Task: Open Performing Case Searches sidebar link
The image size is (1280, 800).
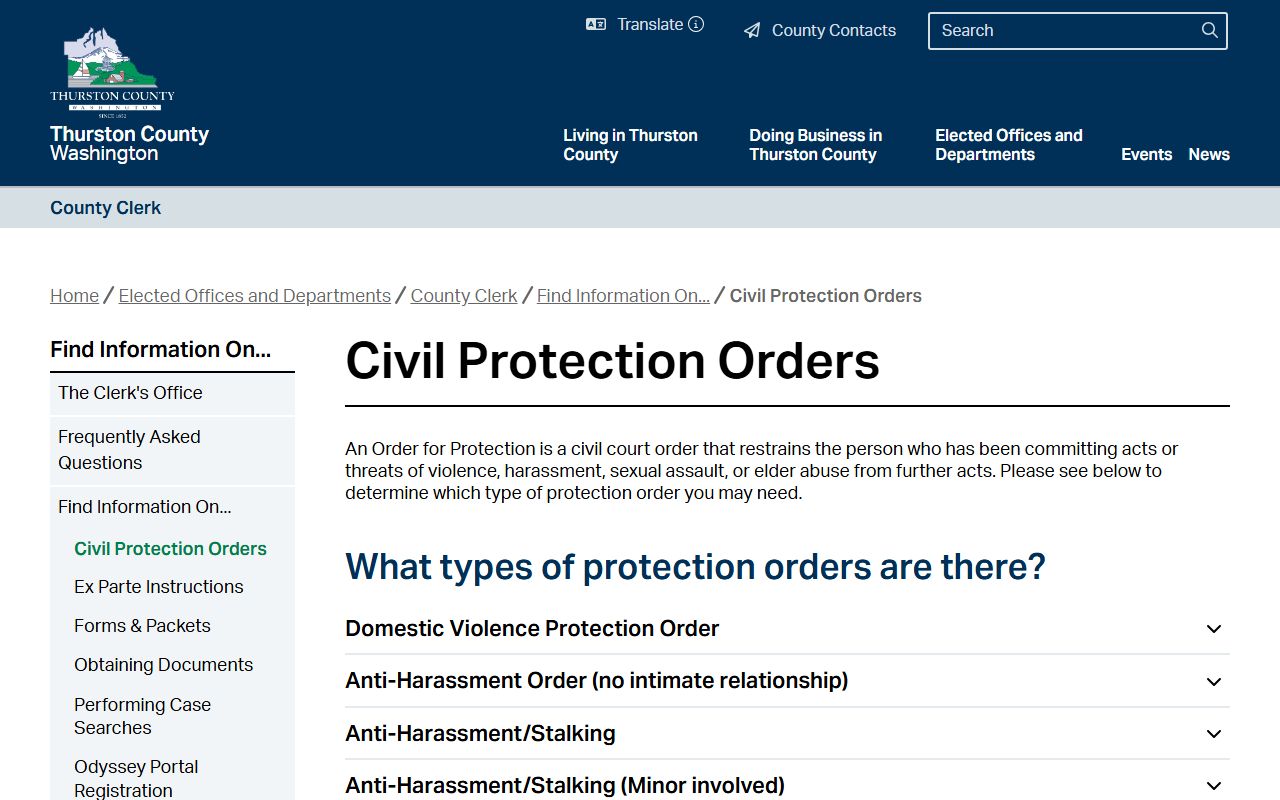Action: [142, 716]
